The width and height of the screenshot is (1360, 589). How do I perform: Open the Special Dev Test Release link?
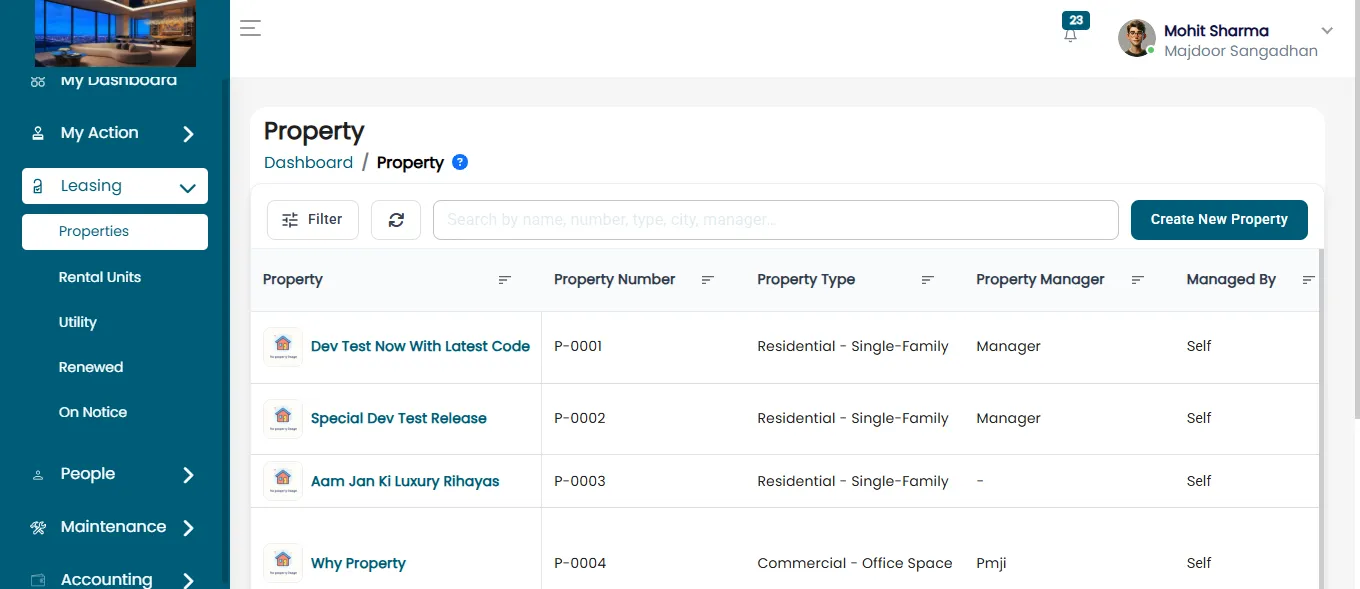399,418
